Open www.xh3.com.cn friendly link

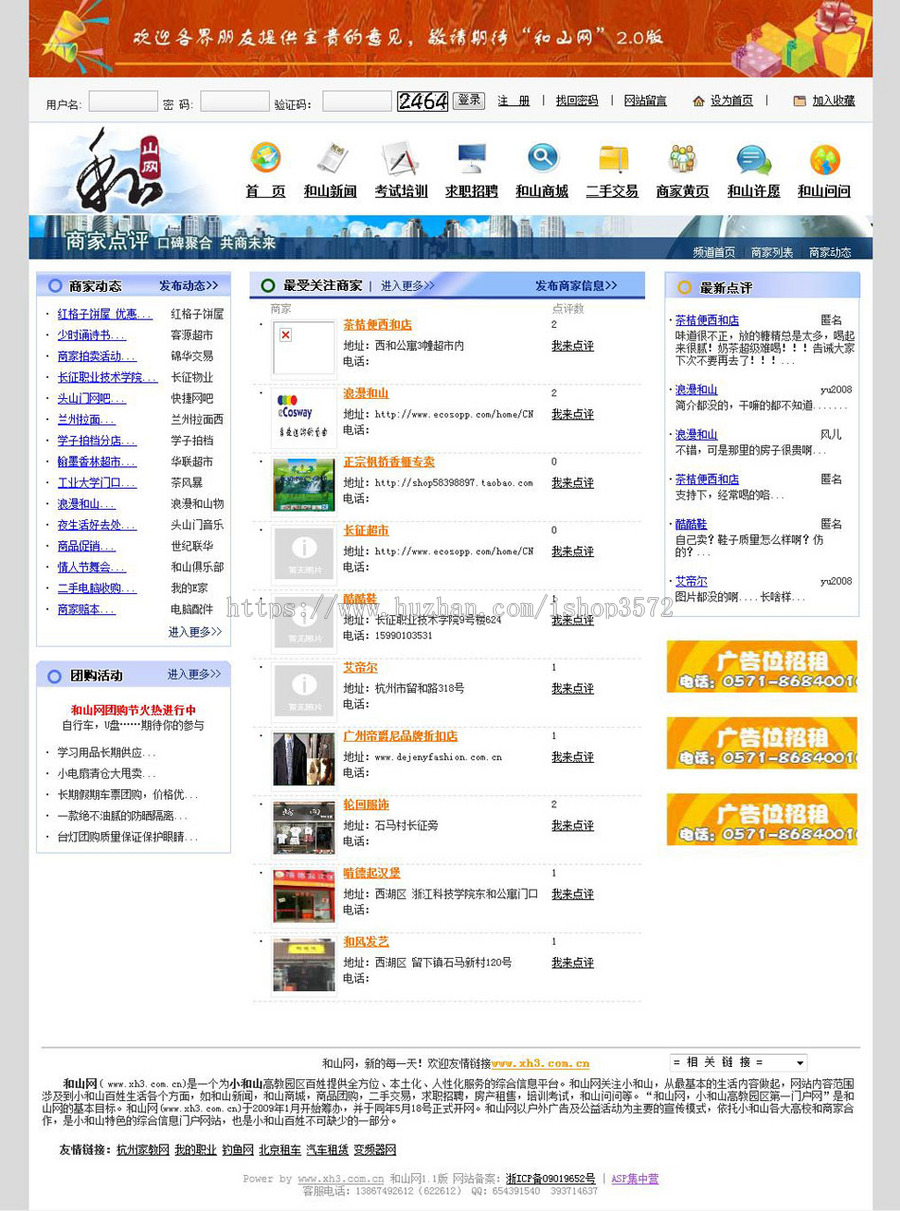tap(540, 1064)
